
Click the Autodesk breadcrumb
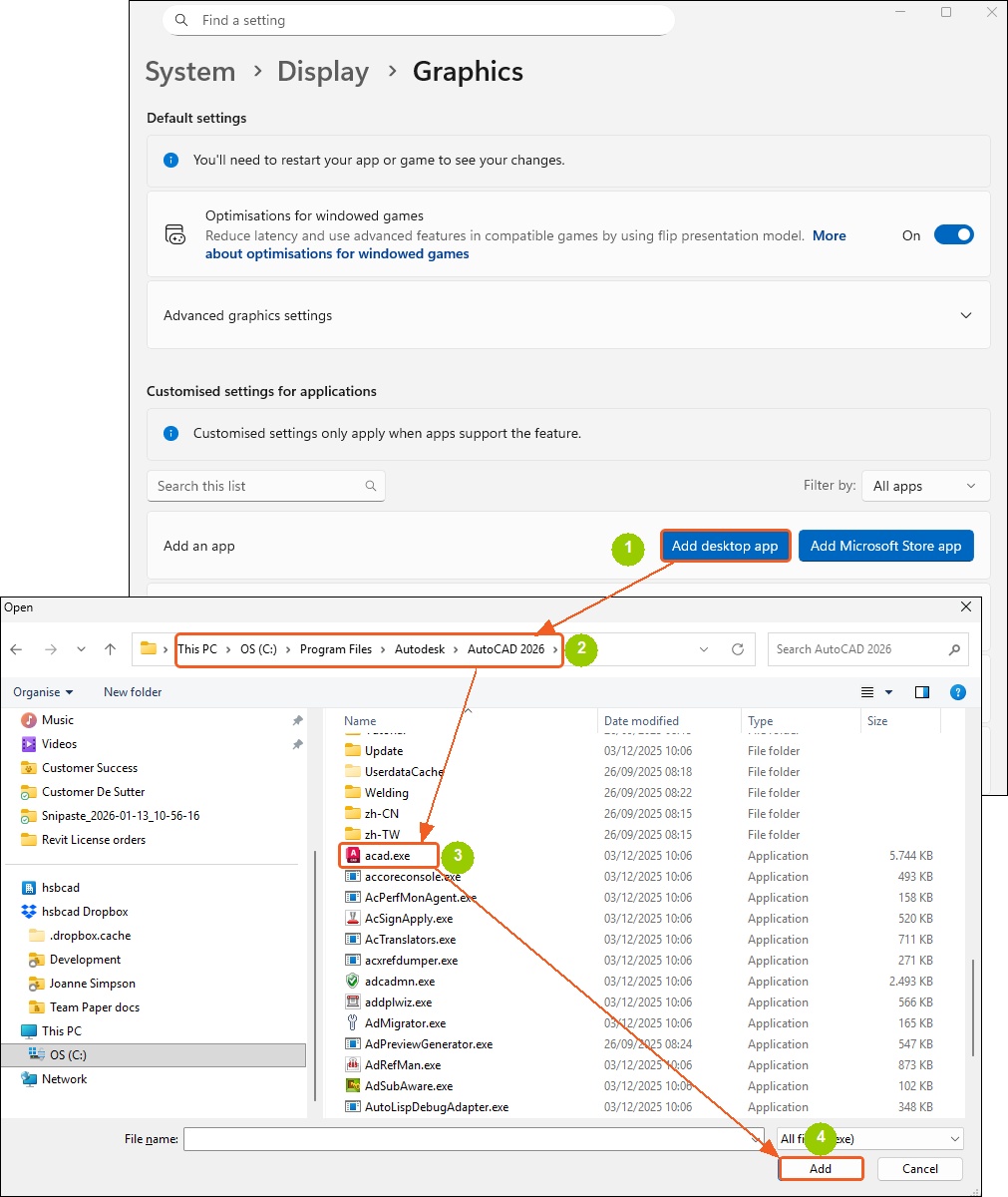(420, 649)
